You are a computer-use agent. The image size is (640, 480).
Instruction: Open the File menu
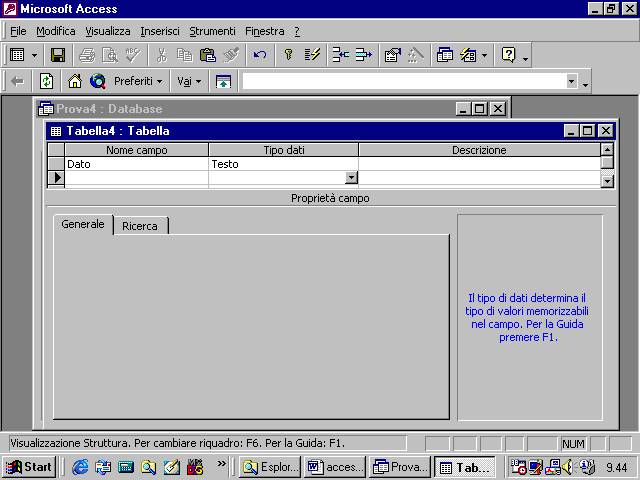[18, 31]
